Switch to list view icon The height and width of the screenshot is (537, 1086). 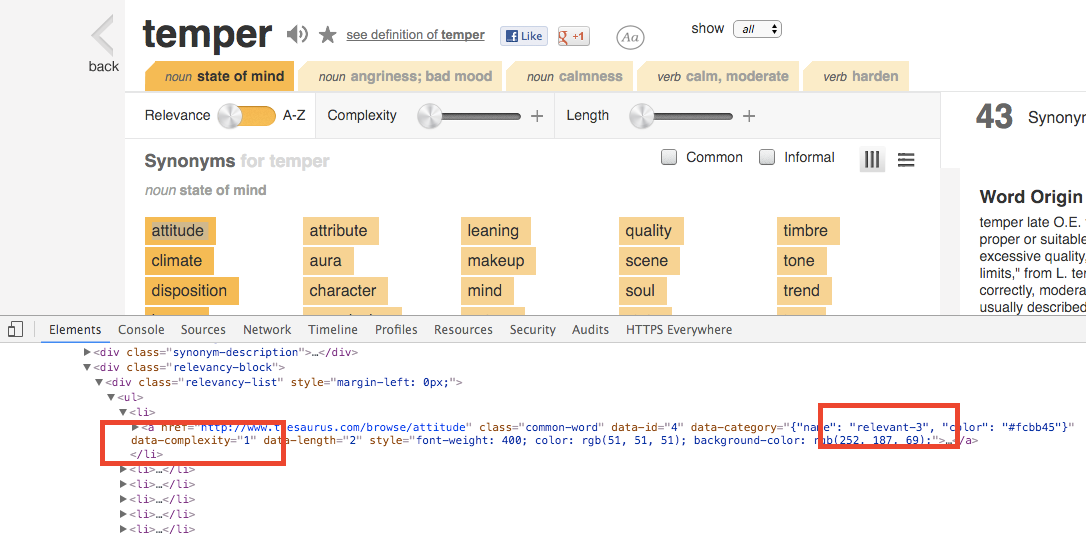[906, 160]
